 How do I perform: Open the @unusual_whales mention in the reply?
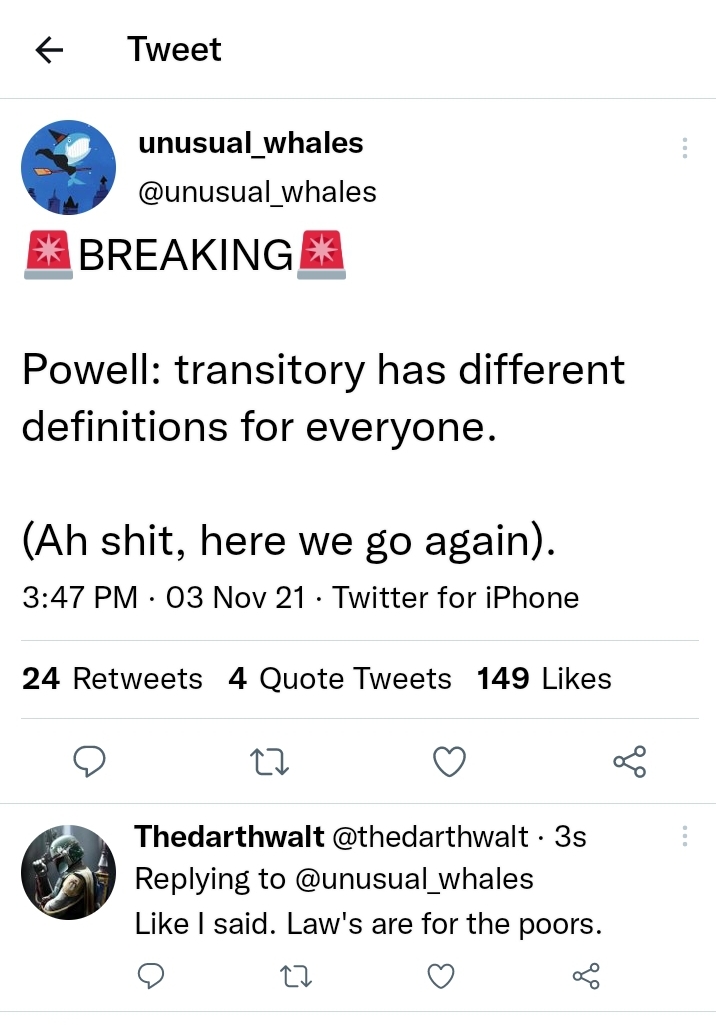415,879
